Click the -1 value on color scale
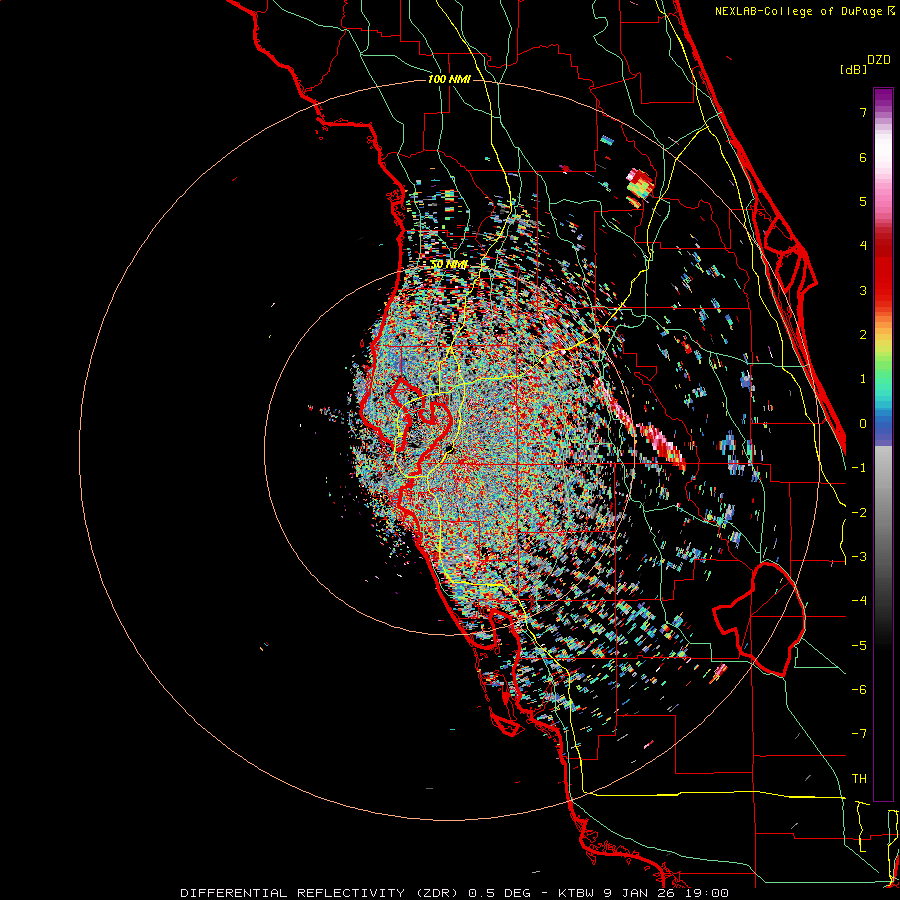The height and width of the screenshot is (900, 900). (x=859, y=468)
